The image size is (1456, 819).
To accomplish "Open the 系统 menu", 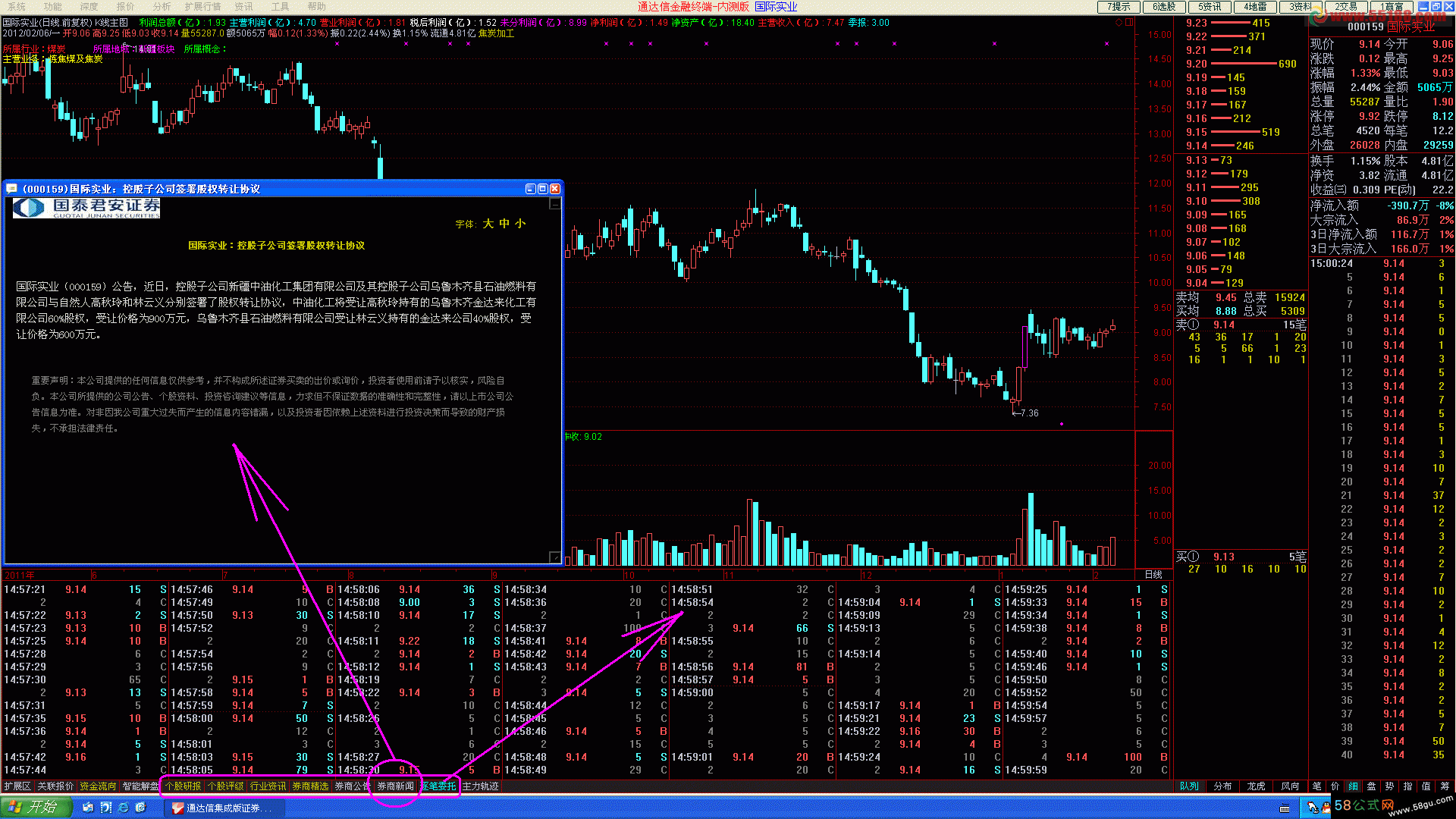I will 17,7.
